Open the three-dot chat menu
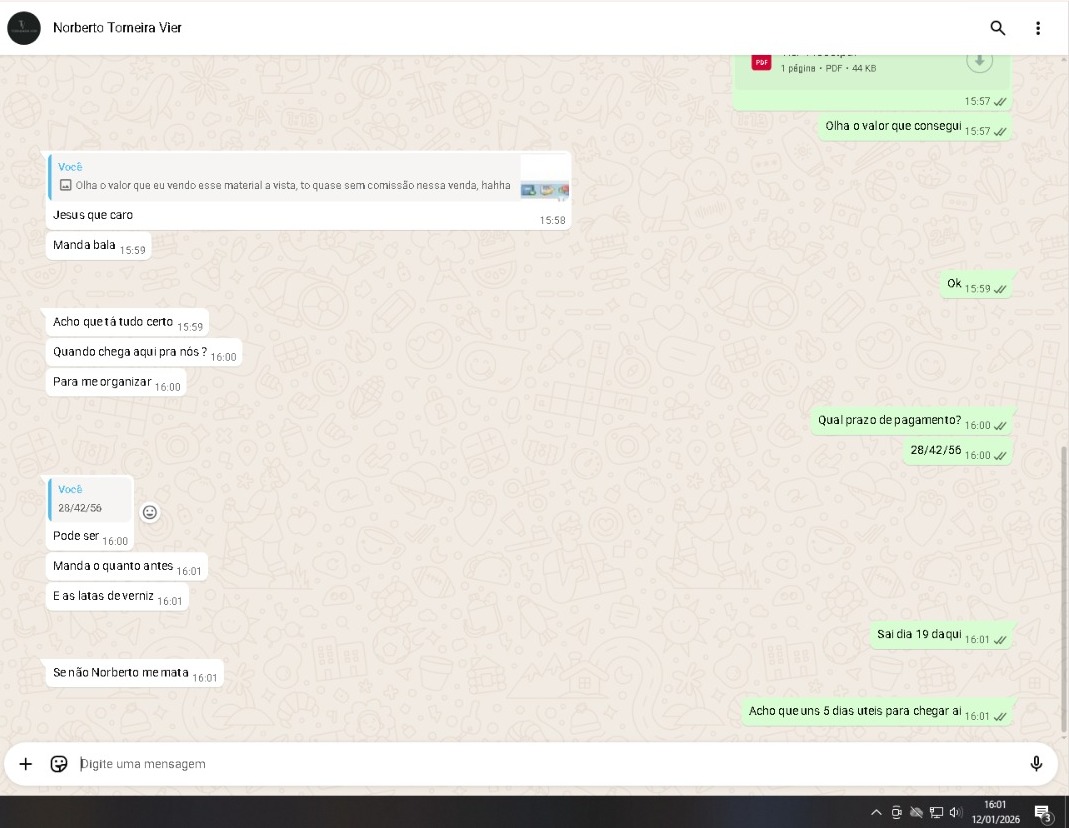The image size is (1069, 828). click(1038, 28)
